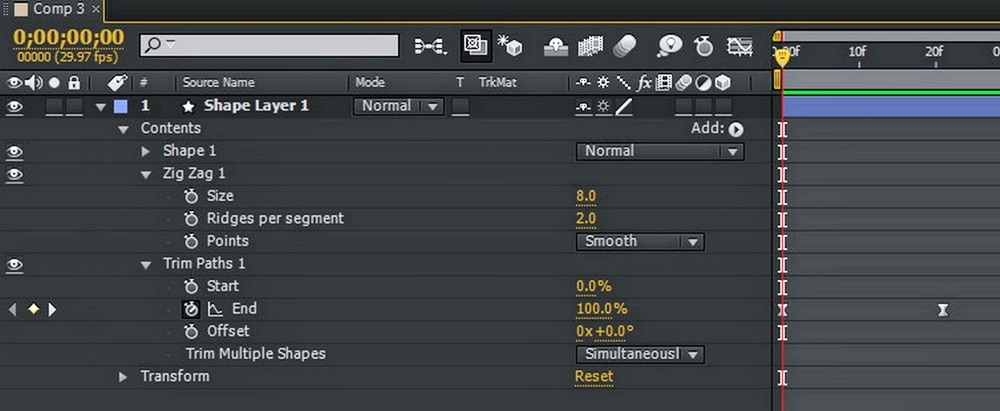Expand Shape 1 group
This screenshot has width=1000, height=411.
145,151
